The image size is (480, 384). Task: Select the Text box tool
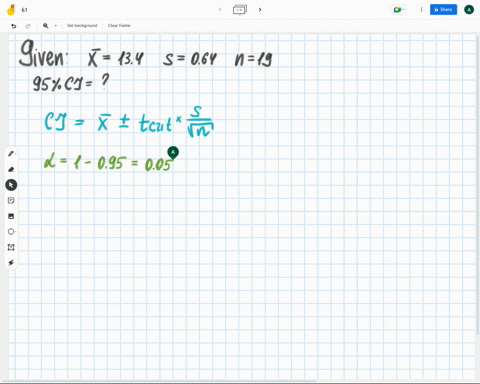coord(11,247)
